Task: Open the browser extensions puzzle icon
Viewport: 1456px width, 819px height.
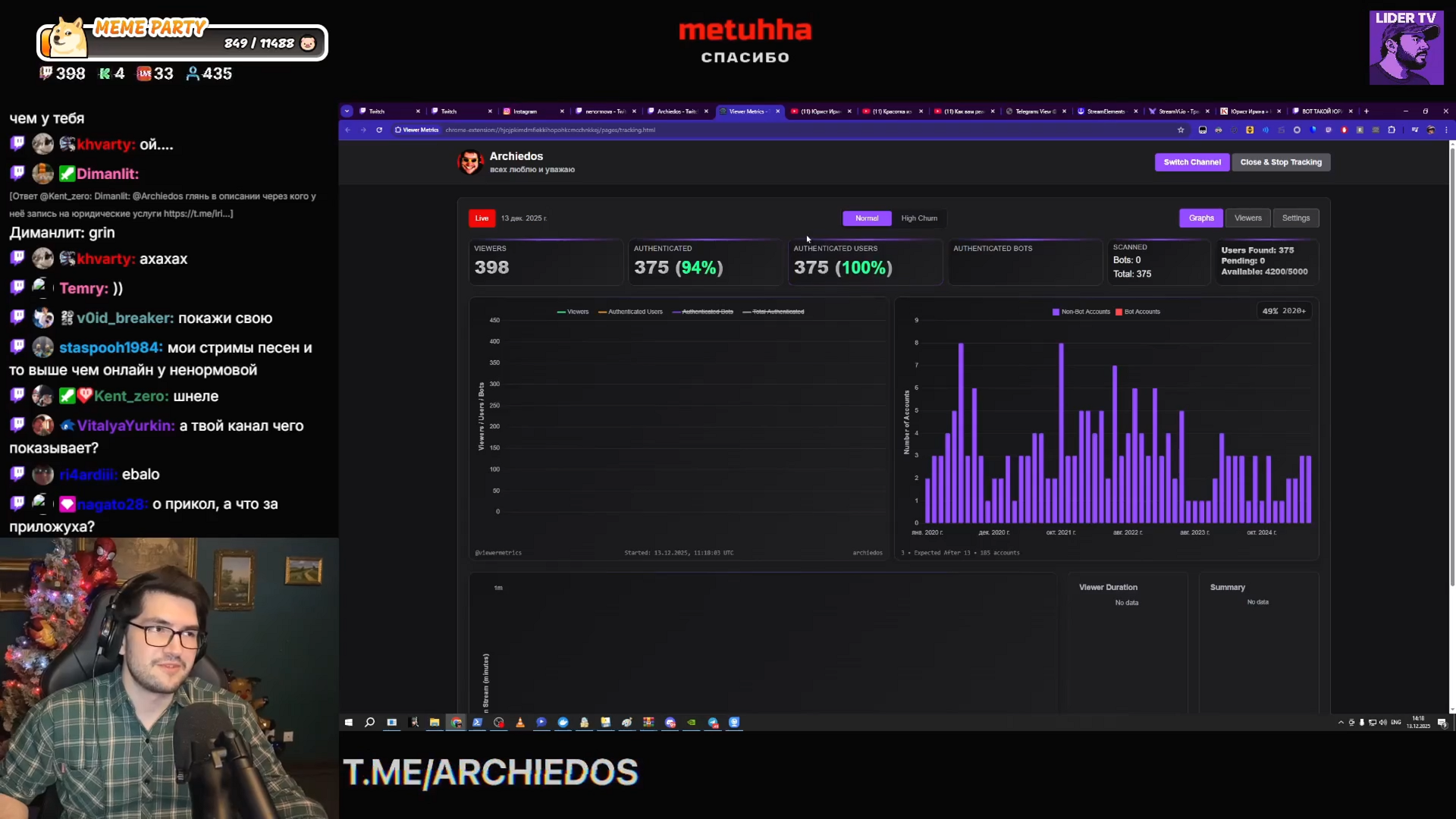Action: pyautogui.click(x=1392, y=130)
